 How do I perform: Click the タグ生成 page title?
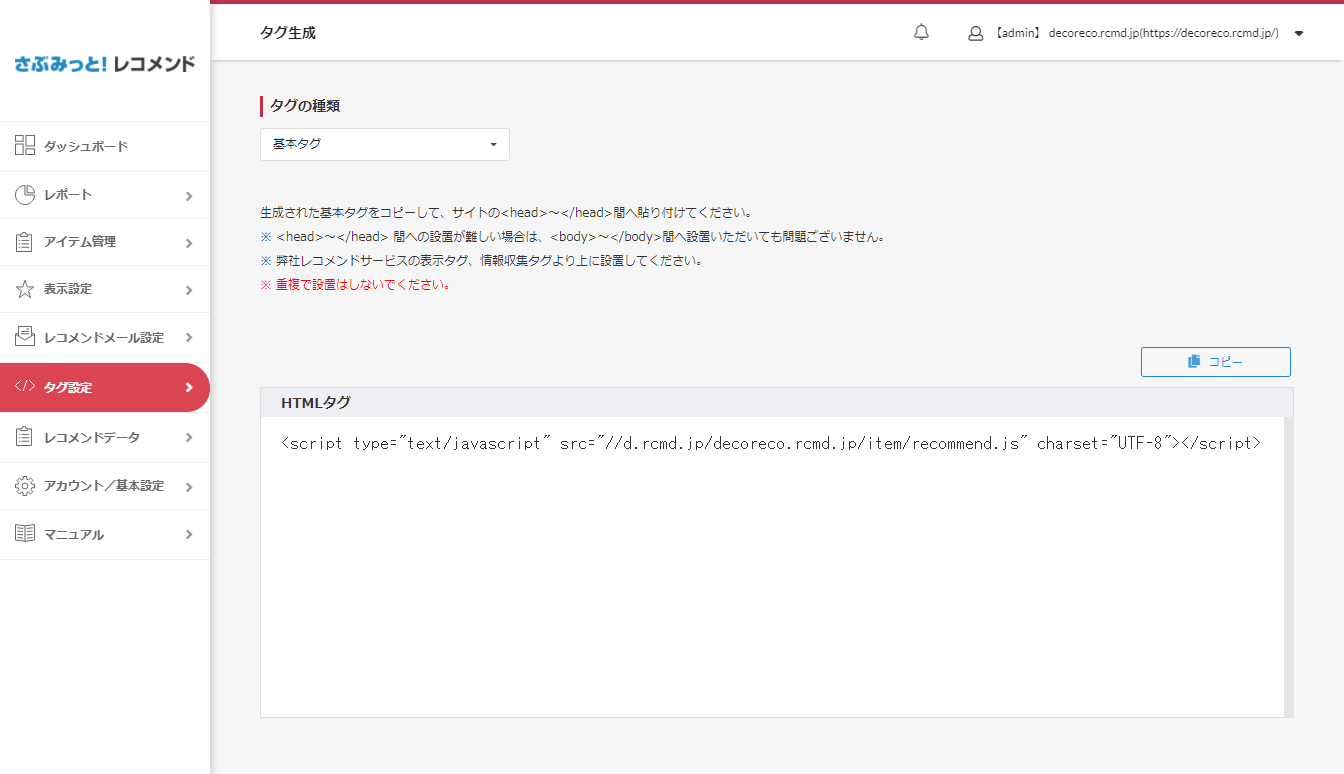click(x=288, y=33)
